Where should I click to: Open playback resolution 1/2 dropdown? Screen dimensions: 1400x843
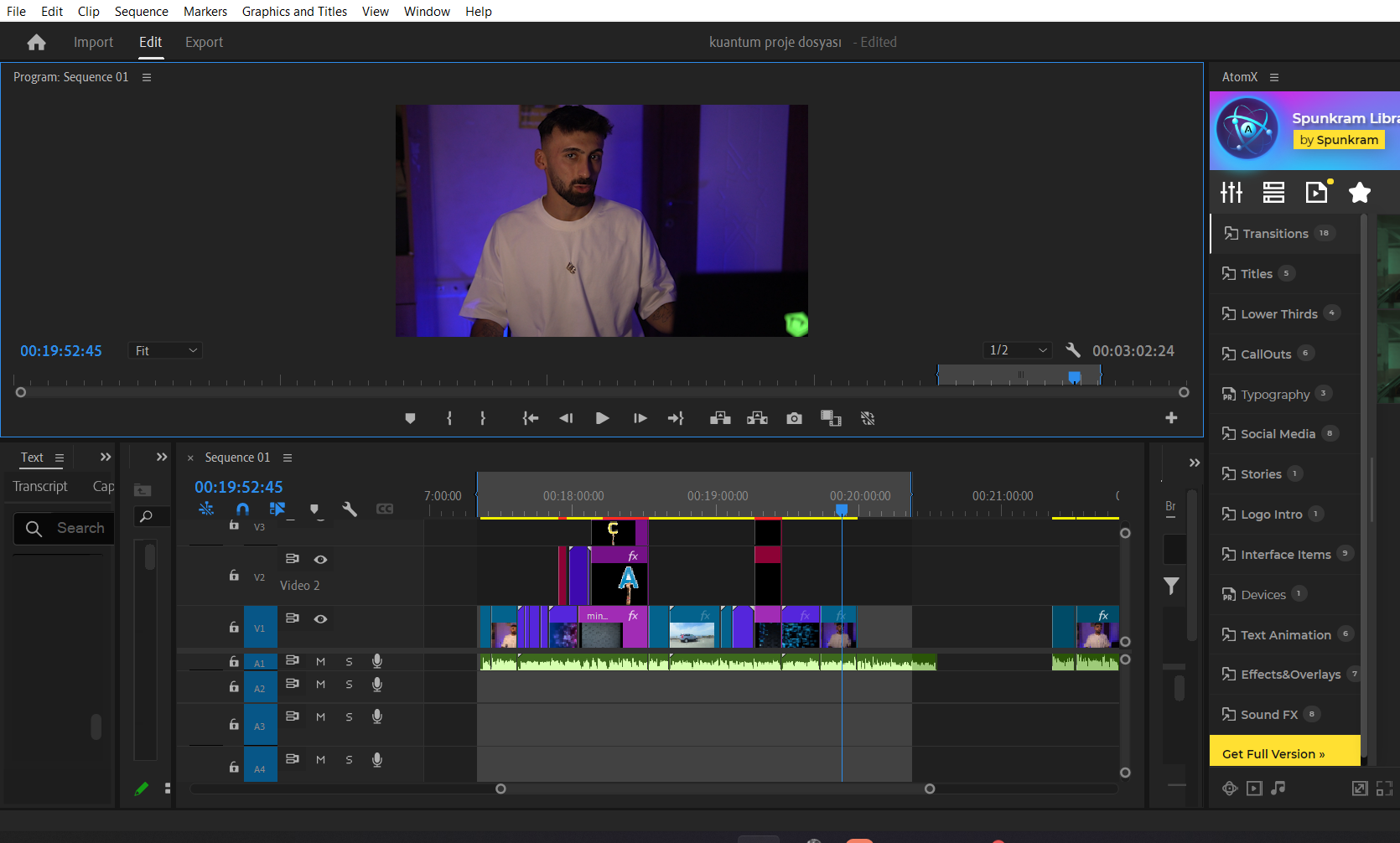1018,350
